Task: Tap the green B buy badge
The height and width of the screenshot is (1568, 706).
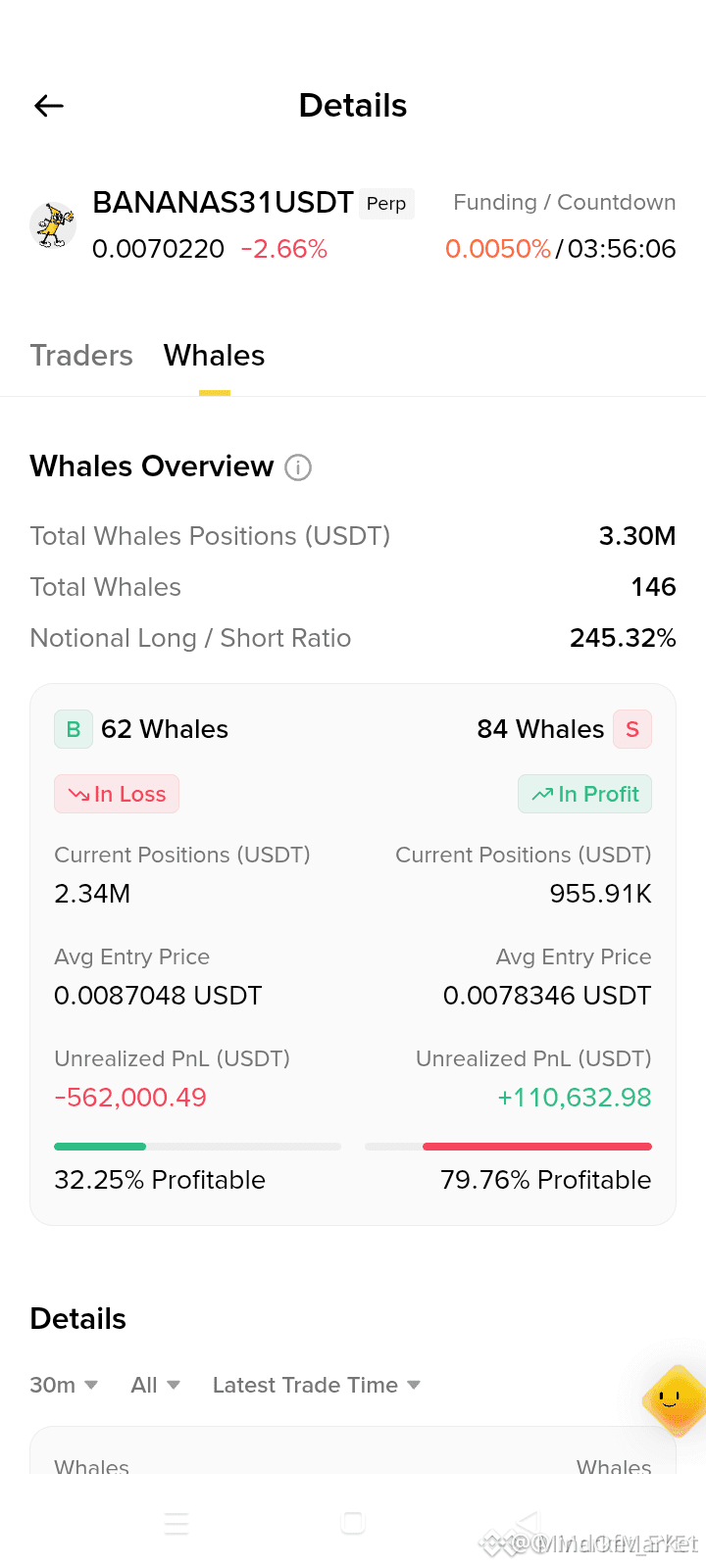Action: (74, 729)
